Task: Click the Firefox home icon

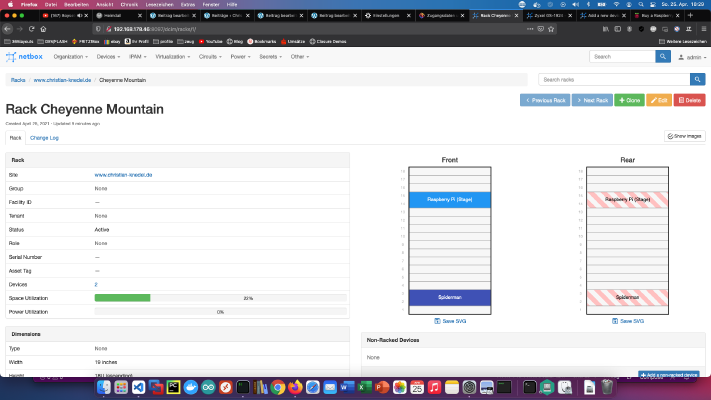Action: tap(44, 29)
